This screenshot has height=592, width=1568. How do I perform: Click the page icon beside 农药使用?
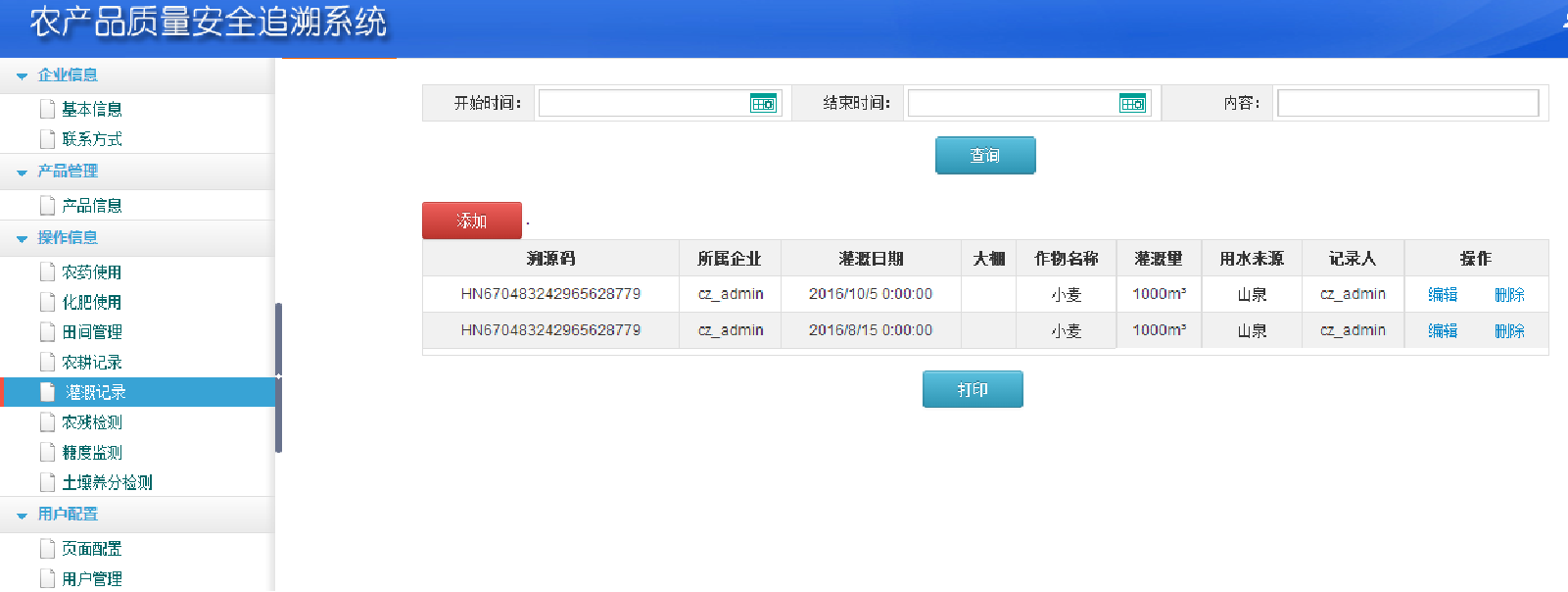[47, 271]
